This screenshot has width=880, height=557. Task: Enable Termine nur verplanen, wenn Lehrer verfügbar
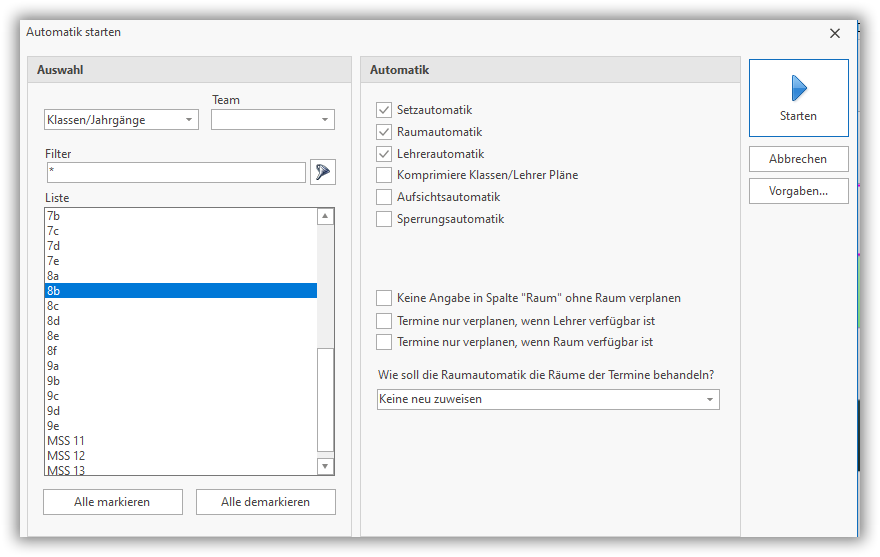tap(384, 321)
